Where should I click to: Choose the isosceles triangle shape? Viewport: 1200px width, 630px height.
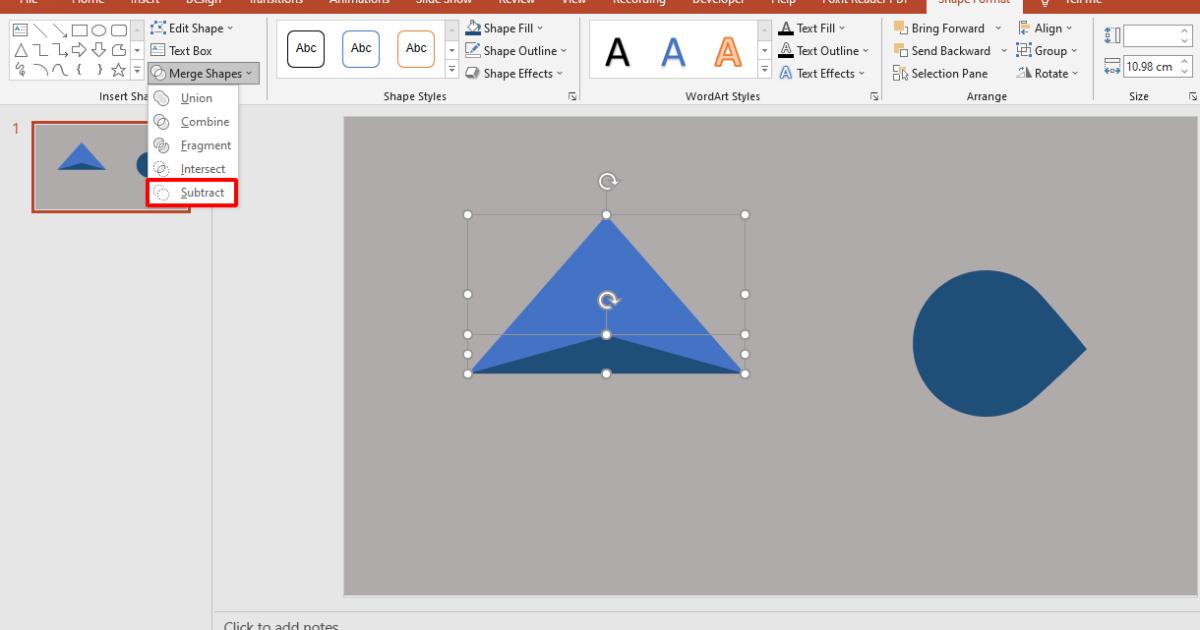tap(22, 49)
